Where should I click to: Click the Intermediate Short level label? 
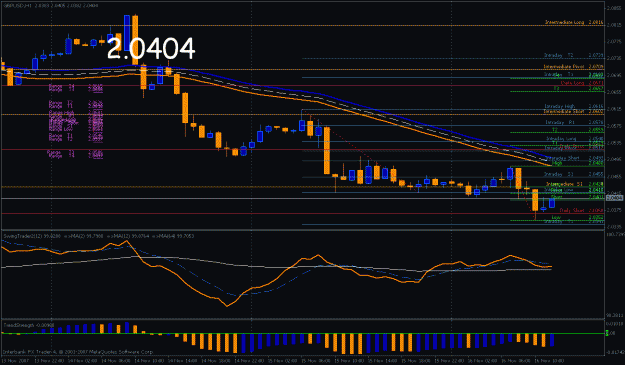(573, 112)
